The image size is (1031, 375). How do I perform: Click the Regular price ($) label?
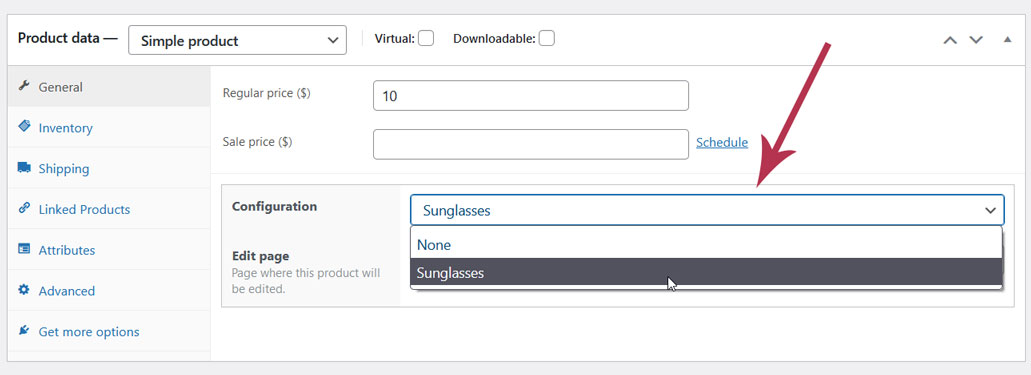click(267, 93)
